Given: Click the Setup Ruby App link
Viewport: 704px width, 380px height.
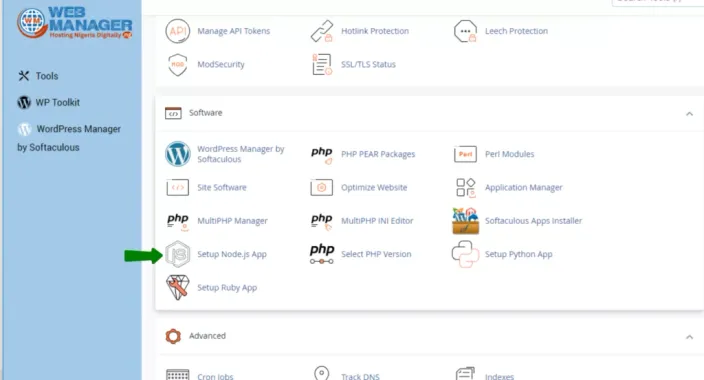Looking at the screenshot, I should (x=227, y=287).
